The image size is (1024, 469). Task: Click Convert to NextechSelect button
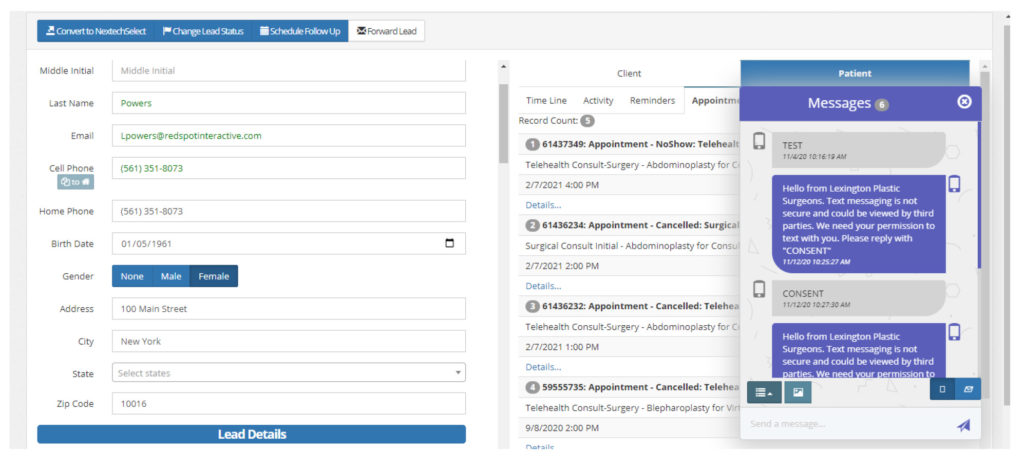click(x=95, y=31)
